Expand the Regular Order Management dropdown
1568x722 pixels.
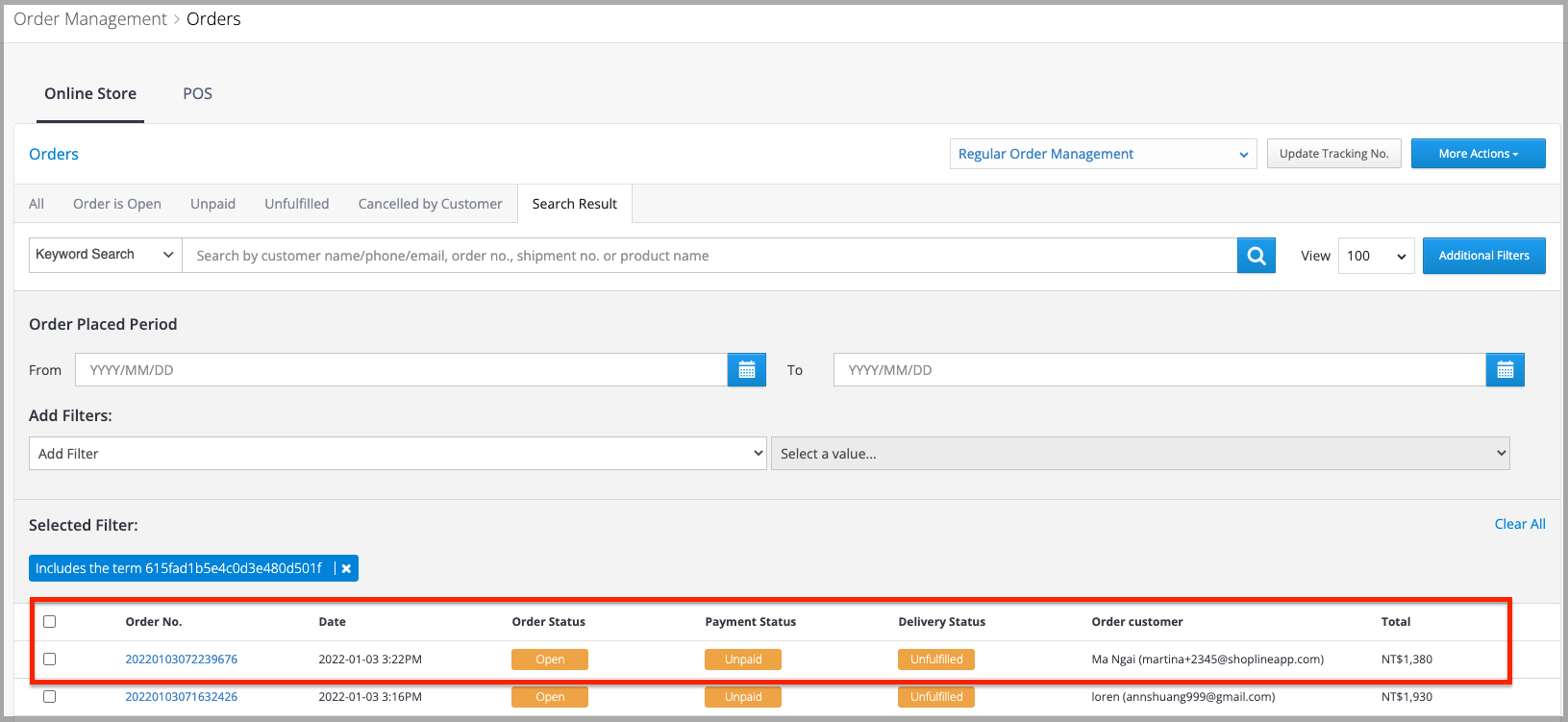coord(1103,154)
